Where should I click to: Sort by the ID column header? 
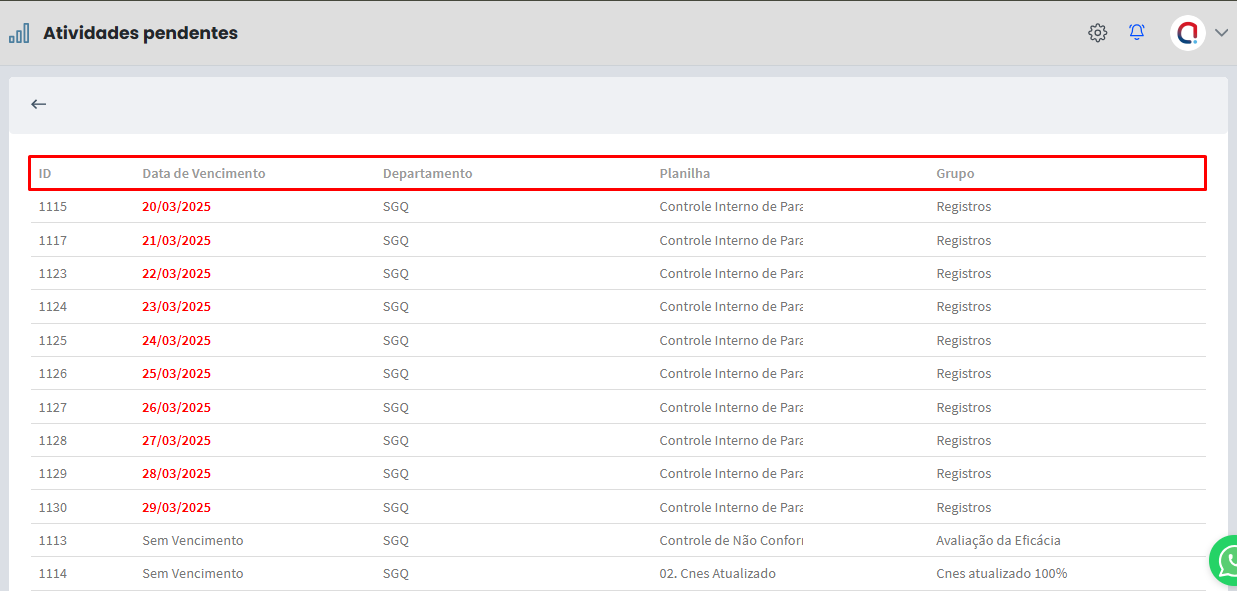point(45,174)
